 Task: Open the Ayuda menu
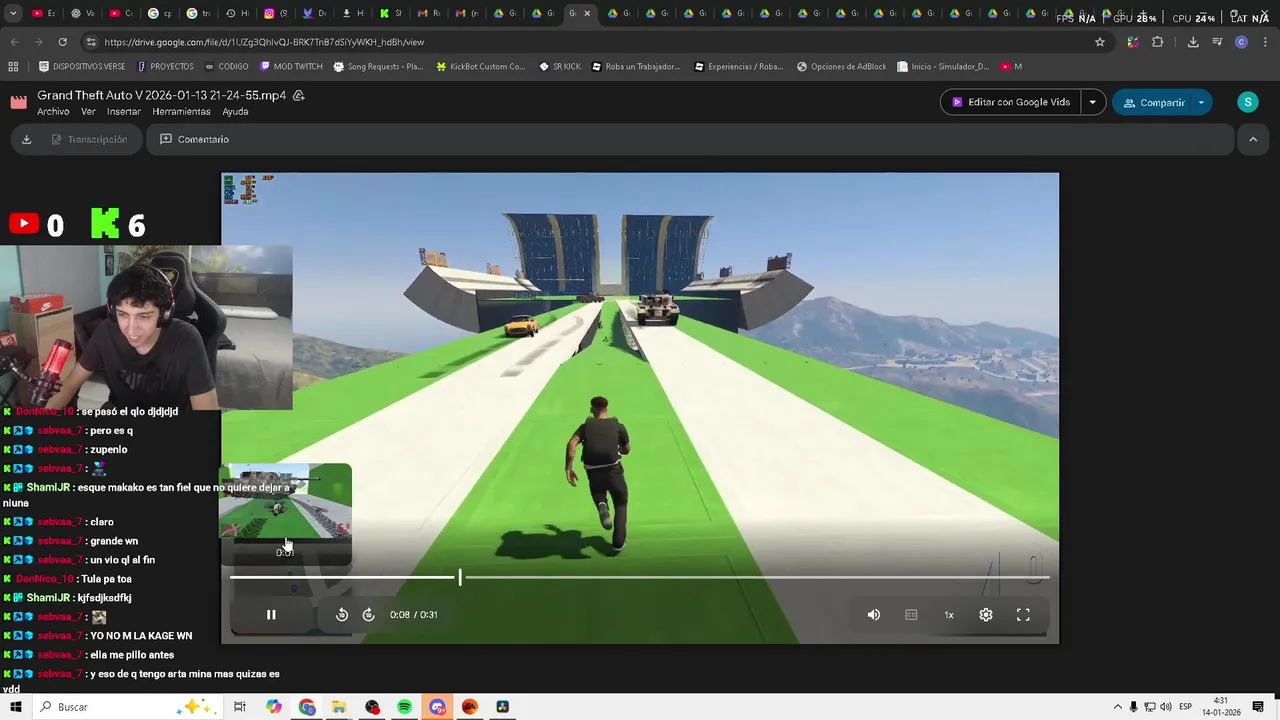tap(235, 112)
